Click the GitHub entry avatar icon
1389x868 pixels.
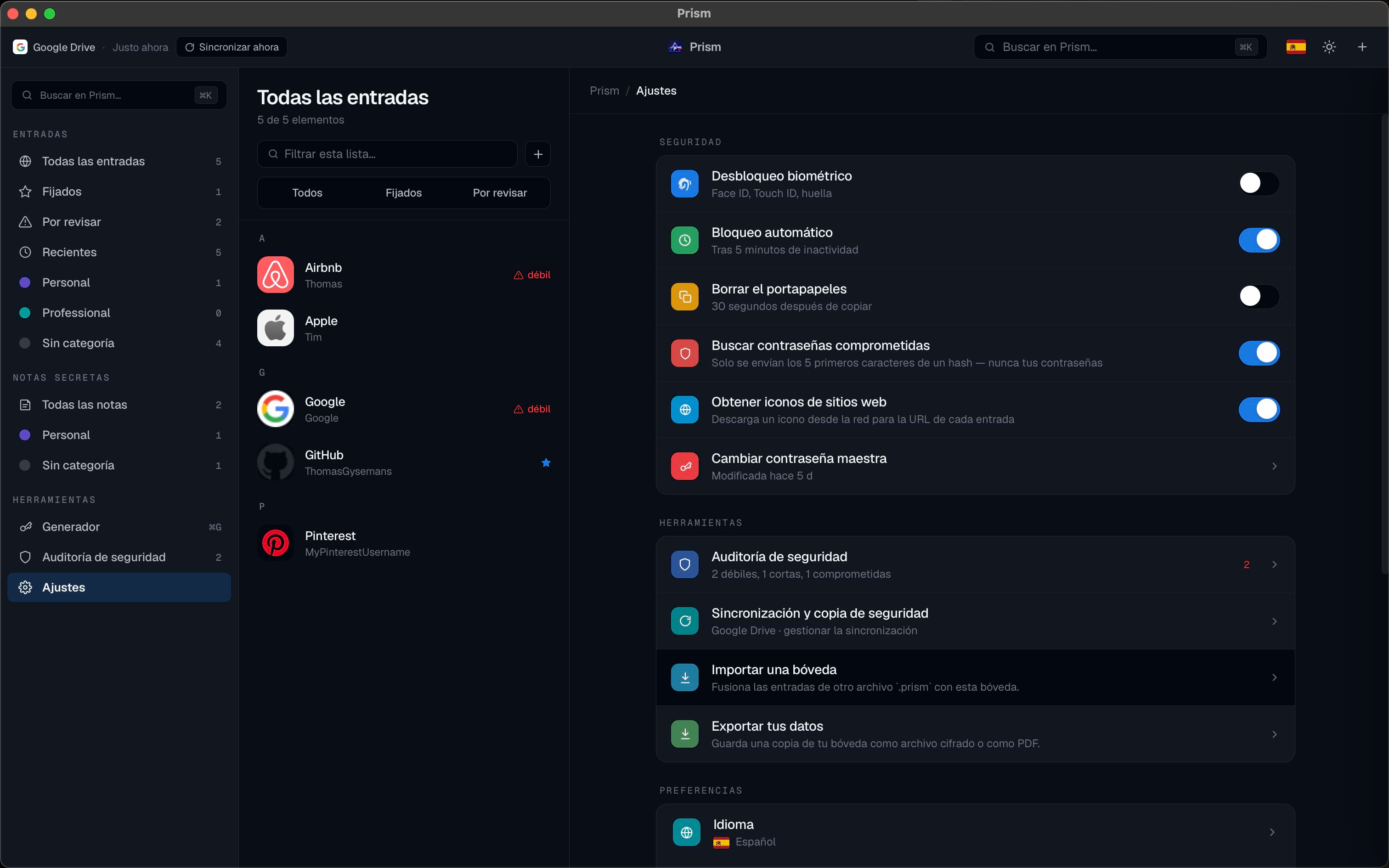tap(276, 462)
